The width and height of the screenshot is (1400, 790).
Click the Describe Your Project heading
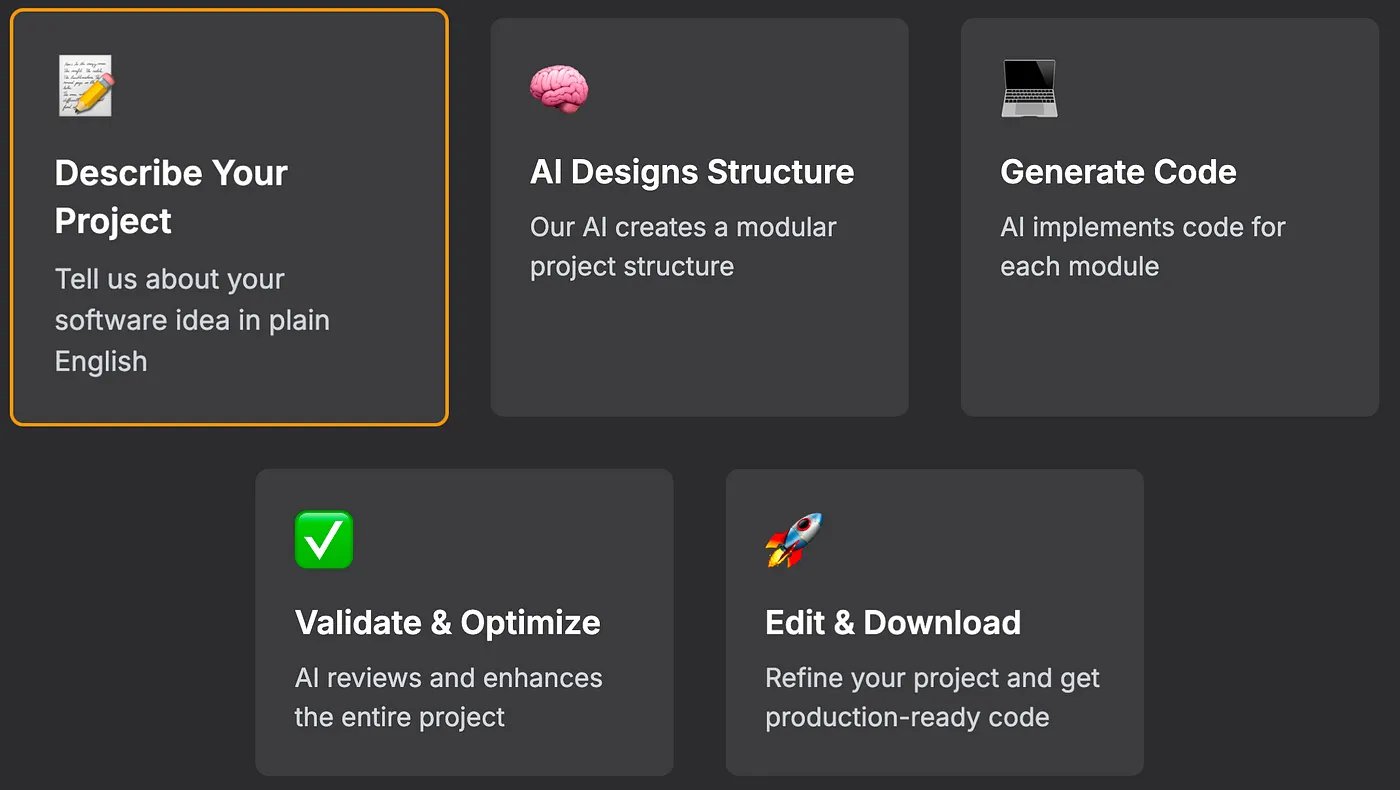[x=171, y=196]
